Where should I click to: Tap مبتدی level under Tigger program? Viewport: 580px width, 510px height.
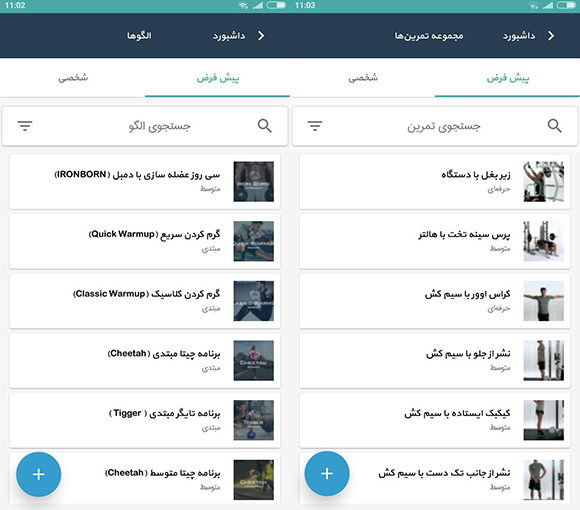[211, 428]
